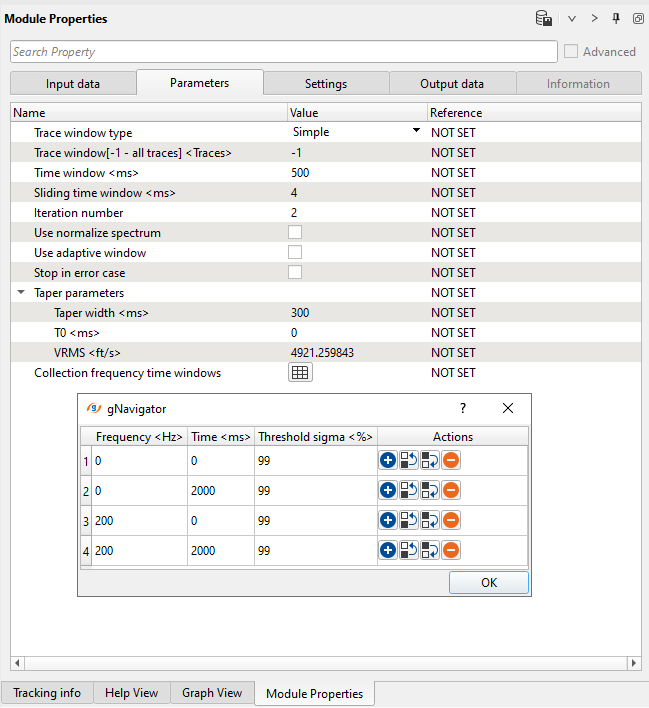Move row 2 up in the table
The width and height of the screenshot is (649, 708).
[409, 491]
